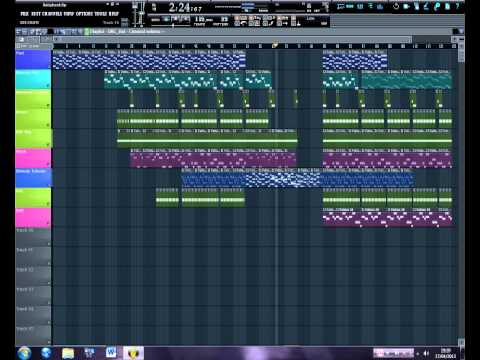Click the orange playhead marker on timeline ruler
480x360 pixels.
[275, 45]
